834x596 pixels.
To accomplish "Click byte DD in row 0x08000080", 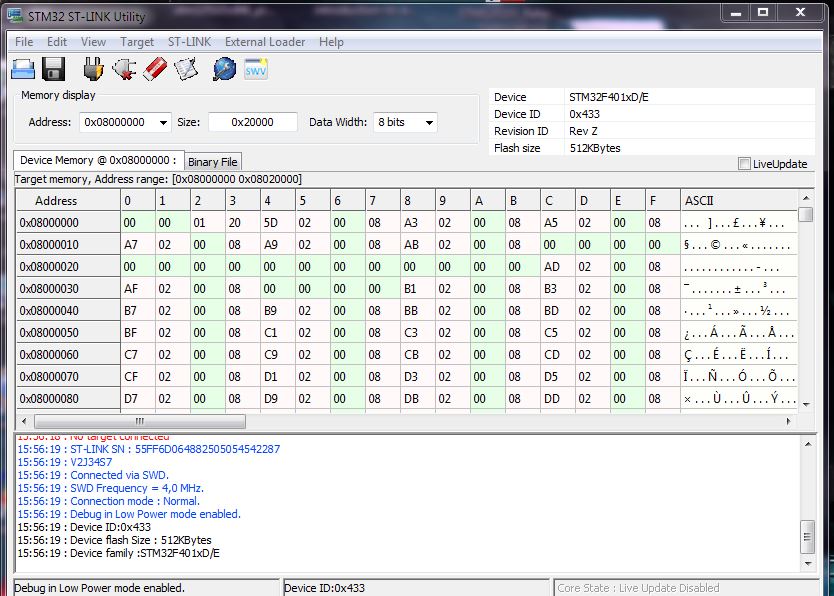I will (557, 398).
